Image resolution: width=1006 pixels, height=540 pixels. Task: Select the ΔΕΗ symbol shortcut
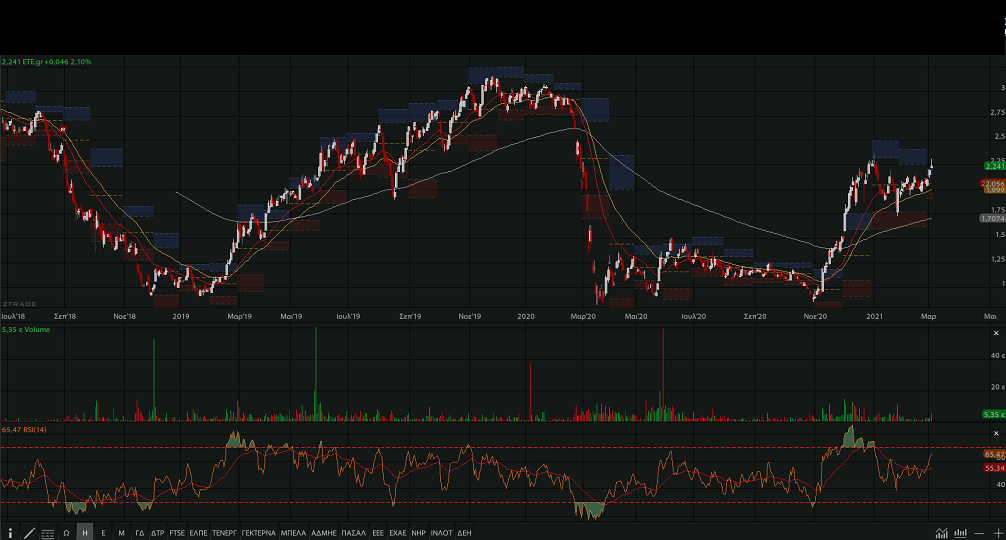click(464, 533)
